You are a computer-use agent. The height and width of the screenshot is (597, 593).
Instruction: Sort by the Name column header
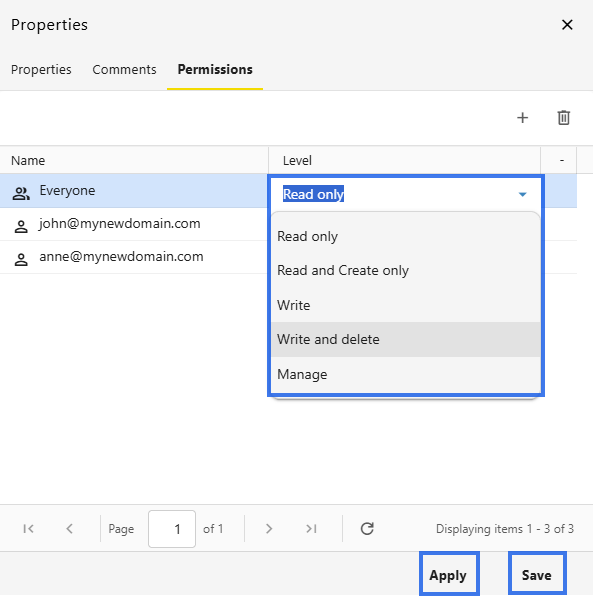[x=134, y=160]
